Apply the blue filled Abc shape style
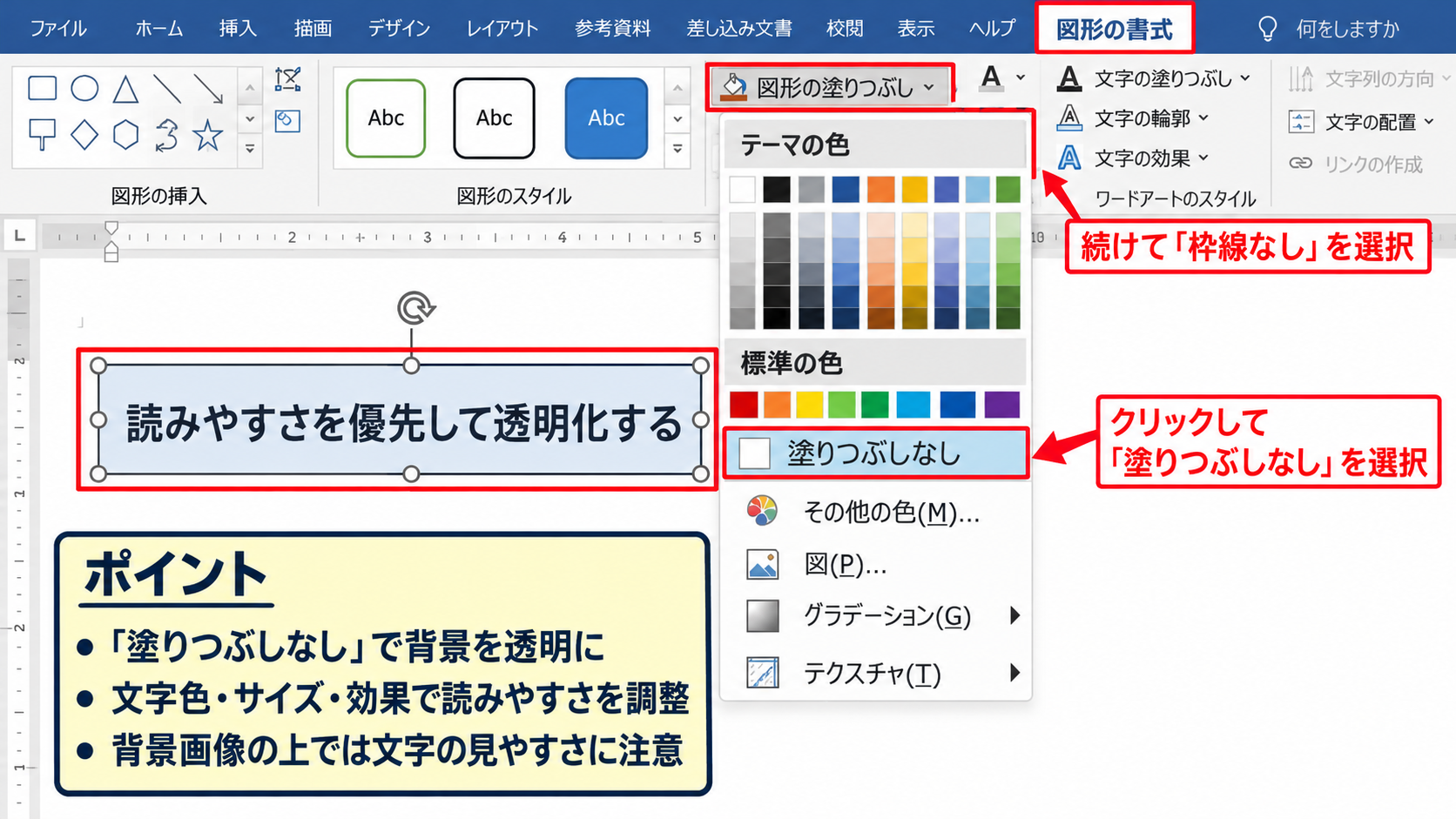 pos(606,118)
